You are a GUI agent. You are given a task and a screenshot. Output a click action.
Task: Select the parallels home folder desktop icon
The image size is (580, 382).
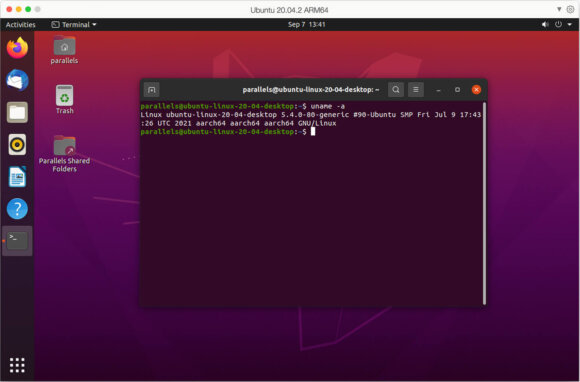pos(64,50)
